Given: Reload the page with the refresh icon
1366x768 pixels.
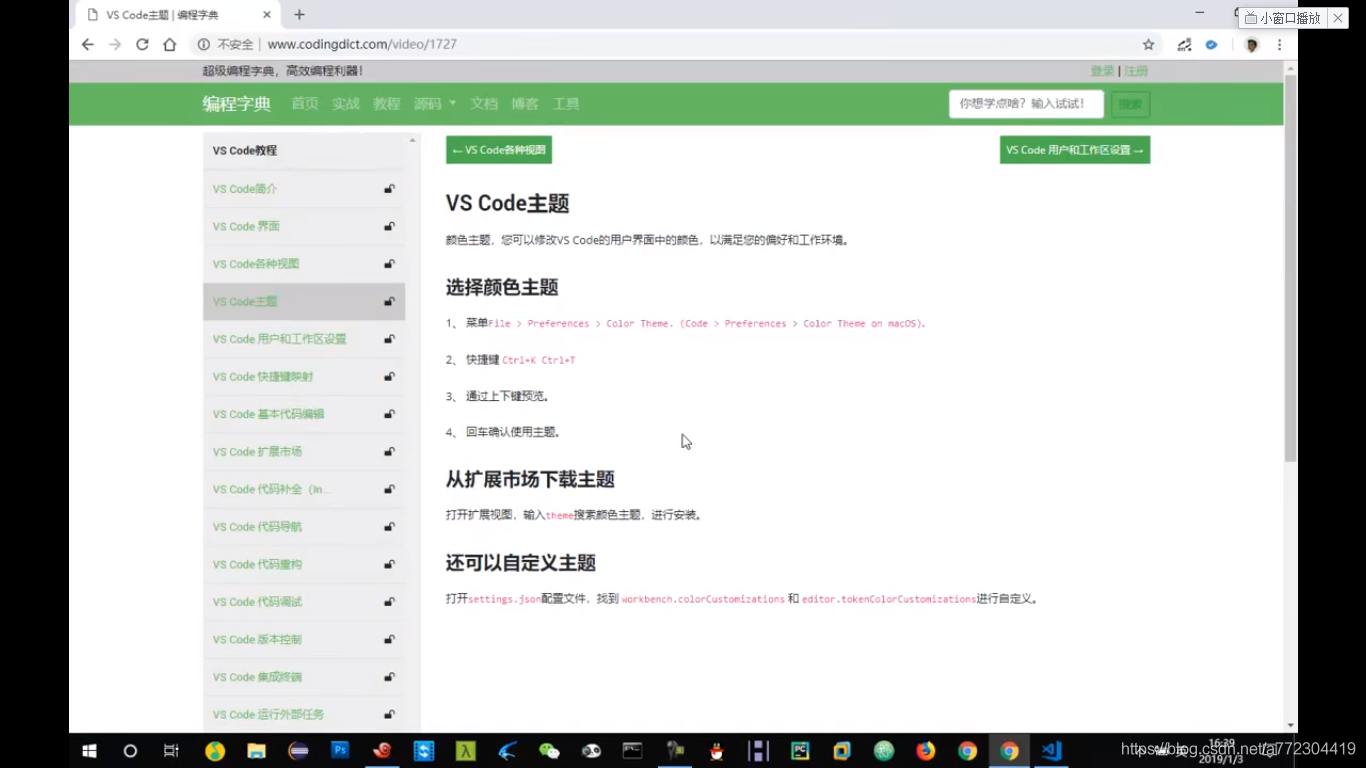Looking at the screenshot, I should 142,45.
